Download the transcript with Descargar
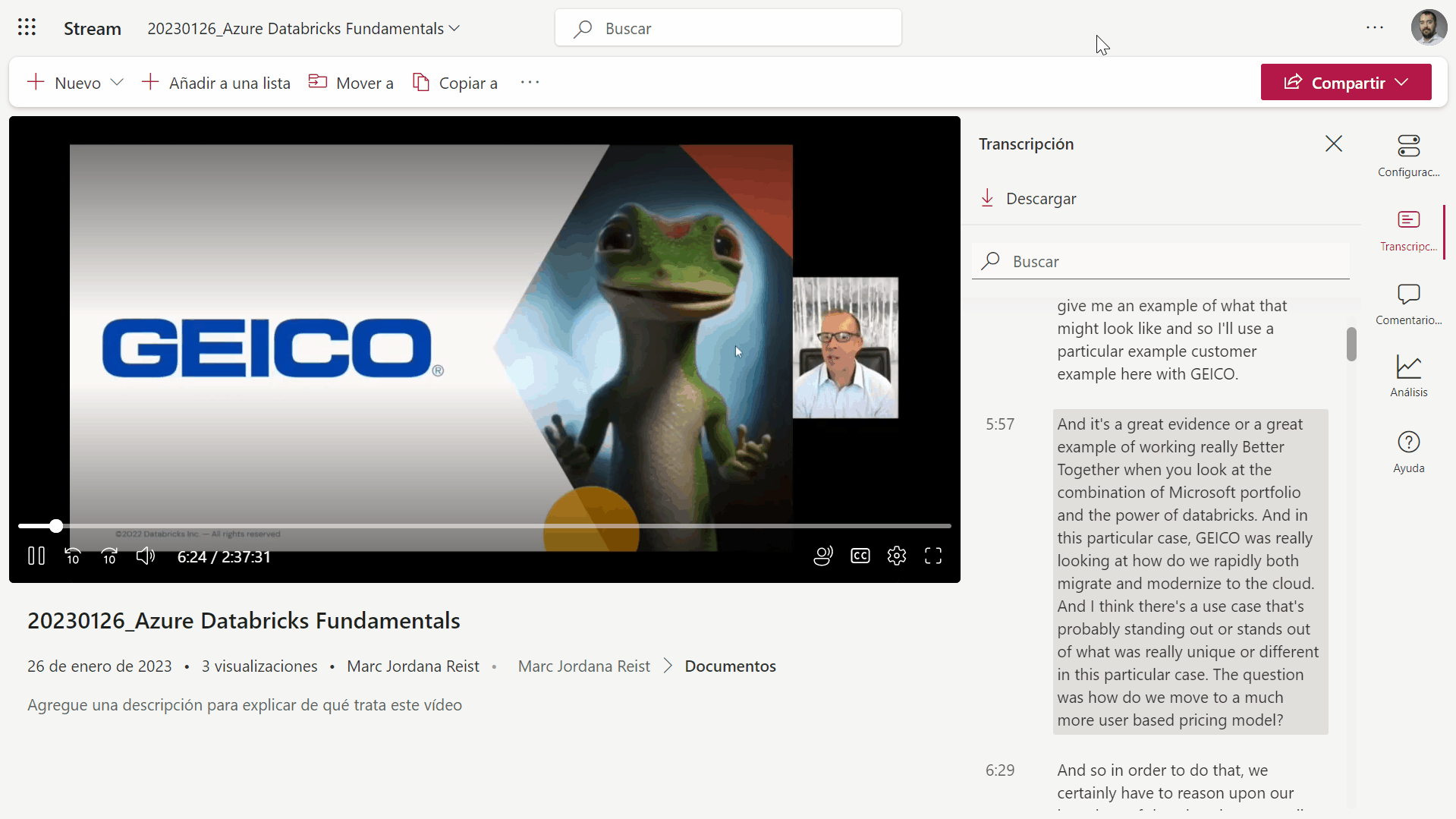 pos(1029,199)
